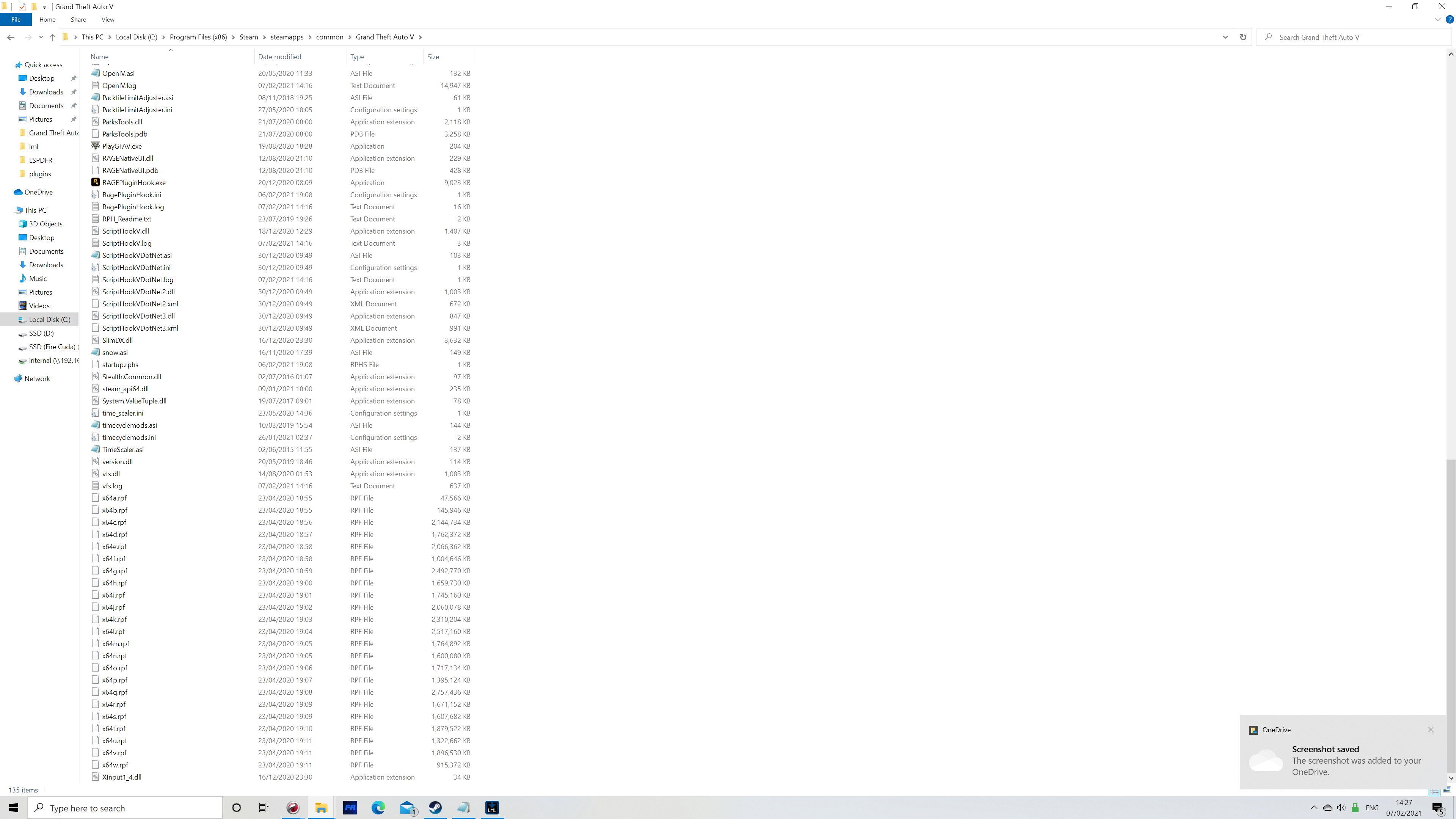Click the RAGEPluginHook.exe application icon

[x=96, y=182]
